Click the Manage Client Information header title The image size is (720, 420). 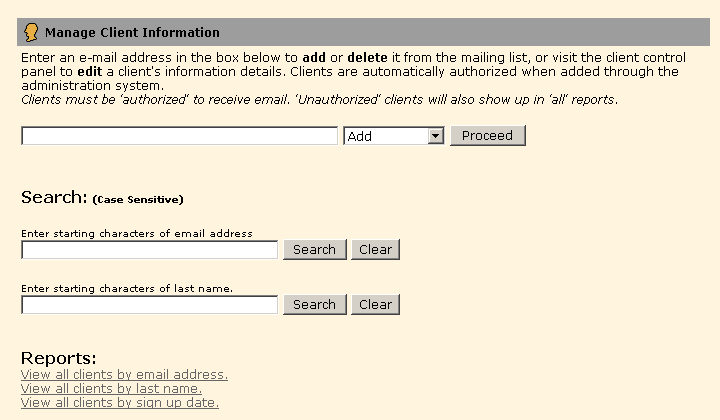tap(132, 33)
